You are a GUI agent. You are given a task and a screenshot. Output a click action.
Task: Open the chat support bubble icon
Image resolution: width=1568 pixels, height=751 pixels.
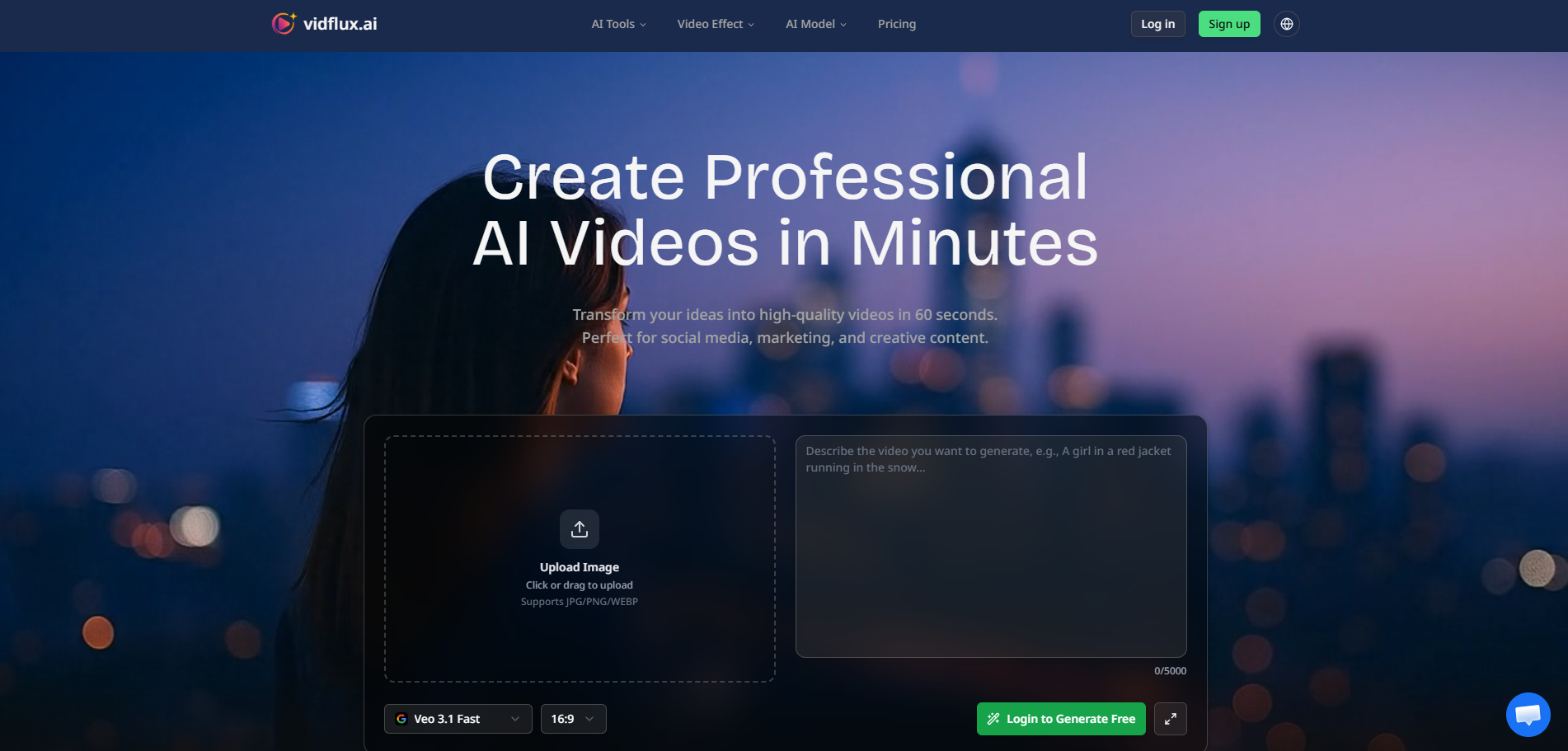(1528, 714)
